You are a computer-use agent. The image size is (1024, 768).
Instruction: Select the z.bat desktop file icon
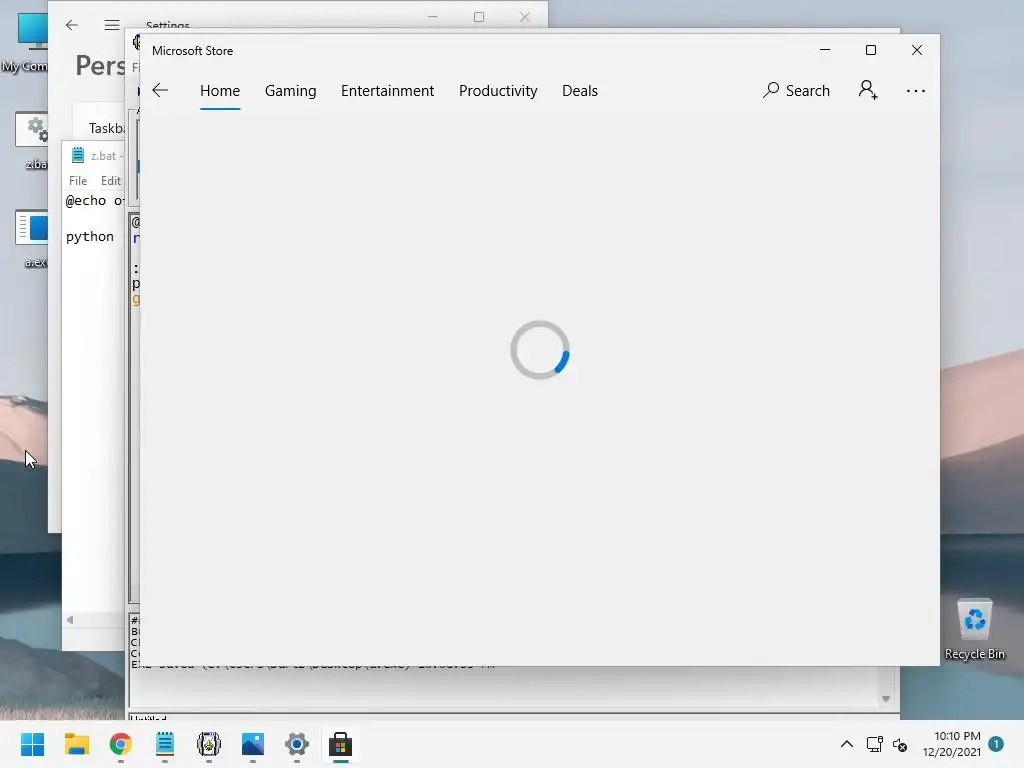click(x=32, y=140)
